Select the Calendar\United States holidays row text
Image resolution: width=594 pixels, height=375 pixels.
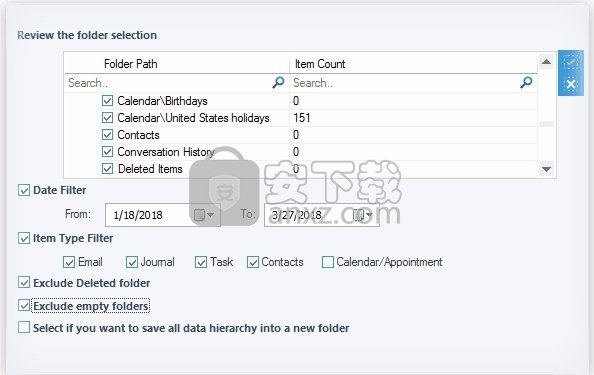click(x=193, y=118)
